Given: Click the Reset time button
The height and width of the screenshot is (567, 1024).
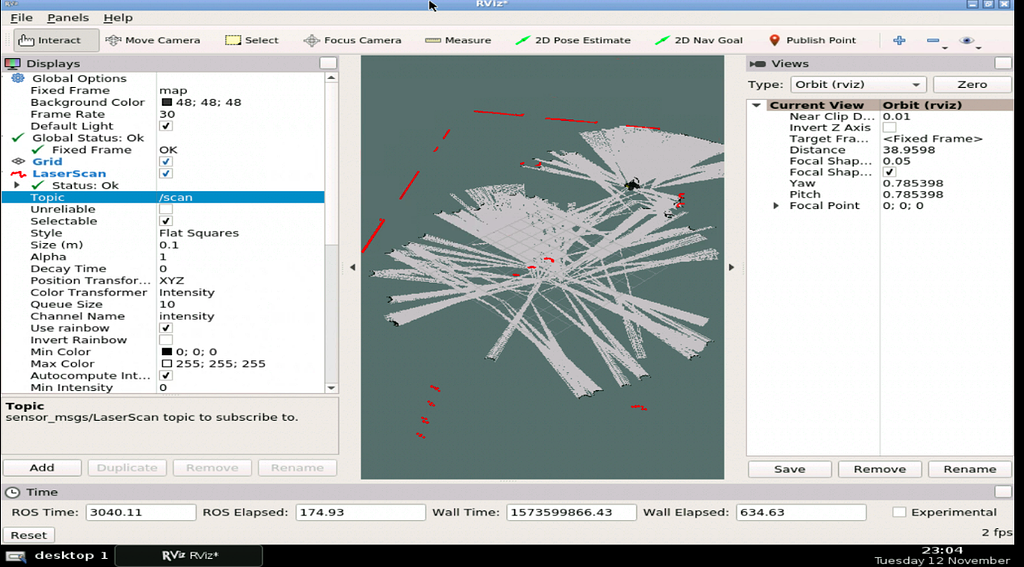Looking at the screenshot, I should click(x=29, y=535).
